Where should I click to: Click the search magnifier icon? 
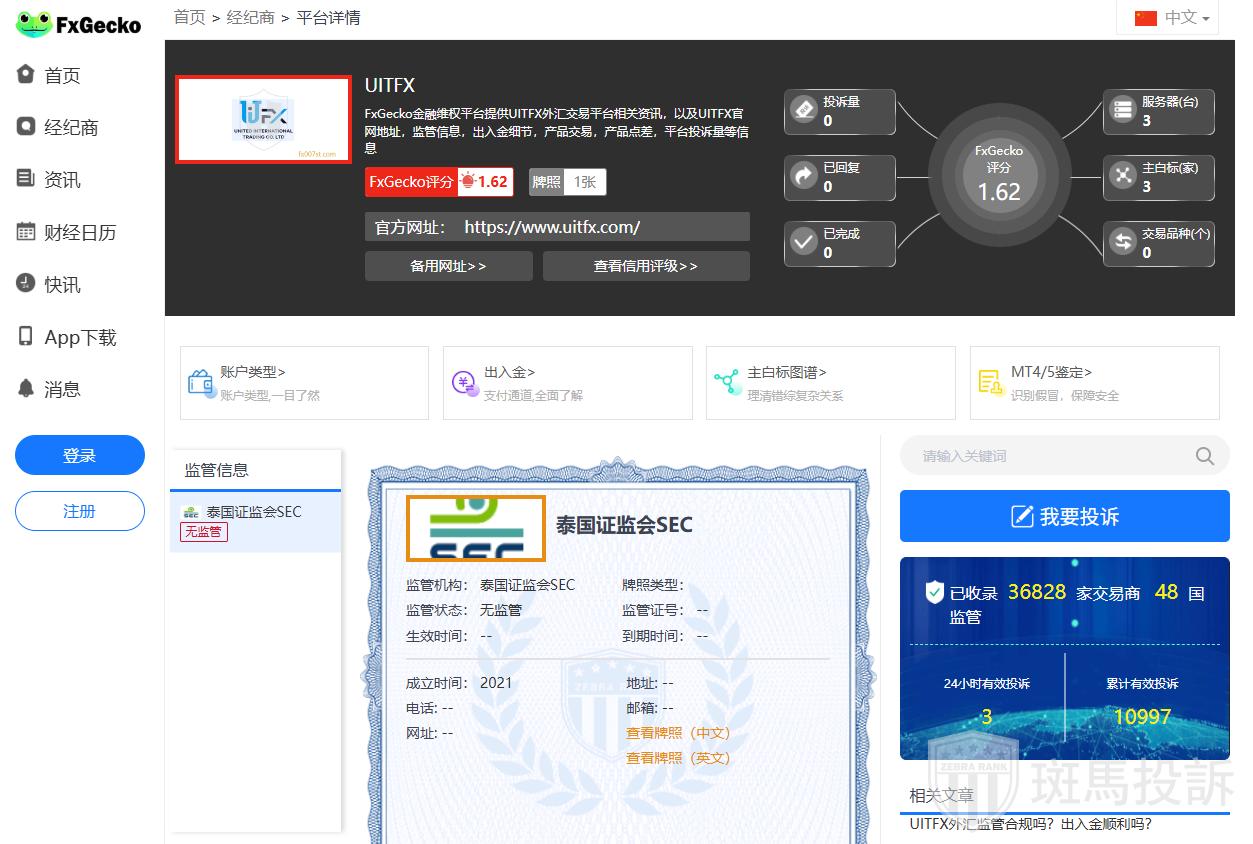(x=1205, y=456)
